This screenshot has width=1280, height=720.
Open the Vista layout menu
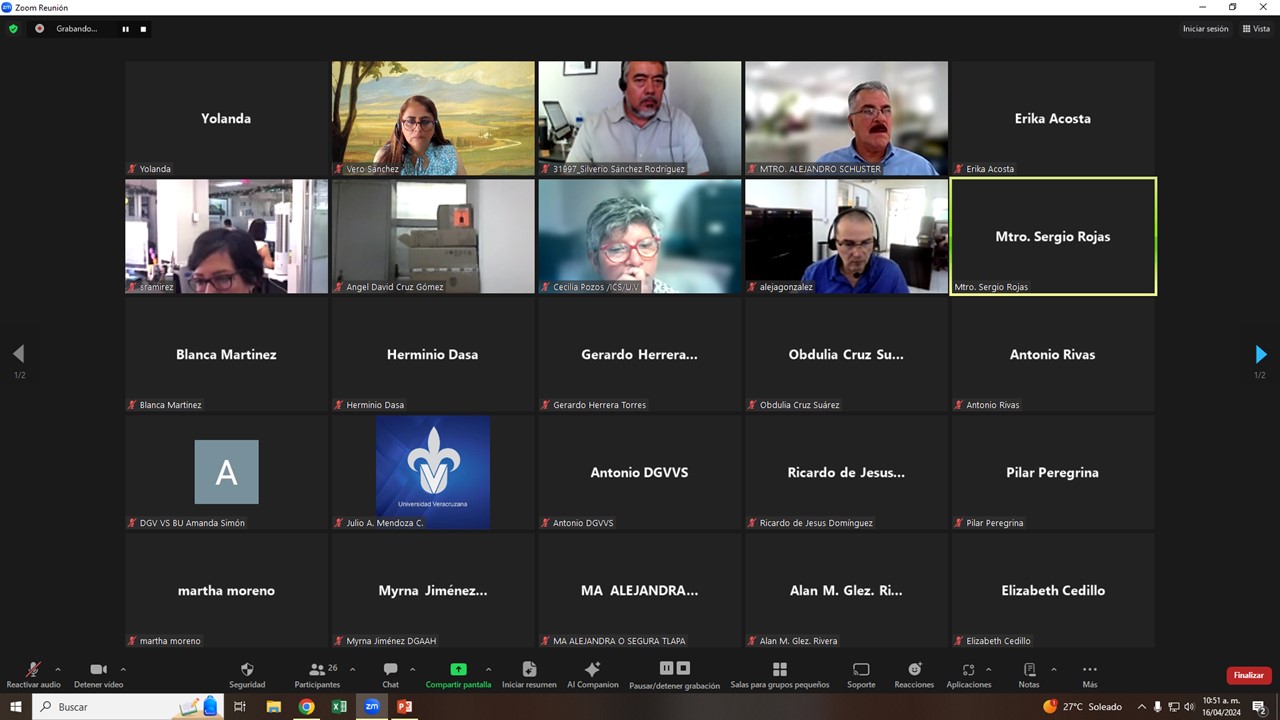pyautogui.click(x=1257, y=29)
